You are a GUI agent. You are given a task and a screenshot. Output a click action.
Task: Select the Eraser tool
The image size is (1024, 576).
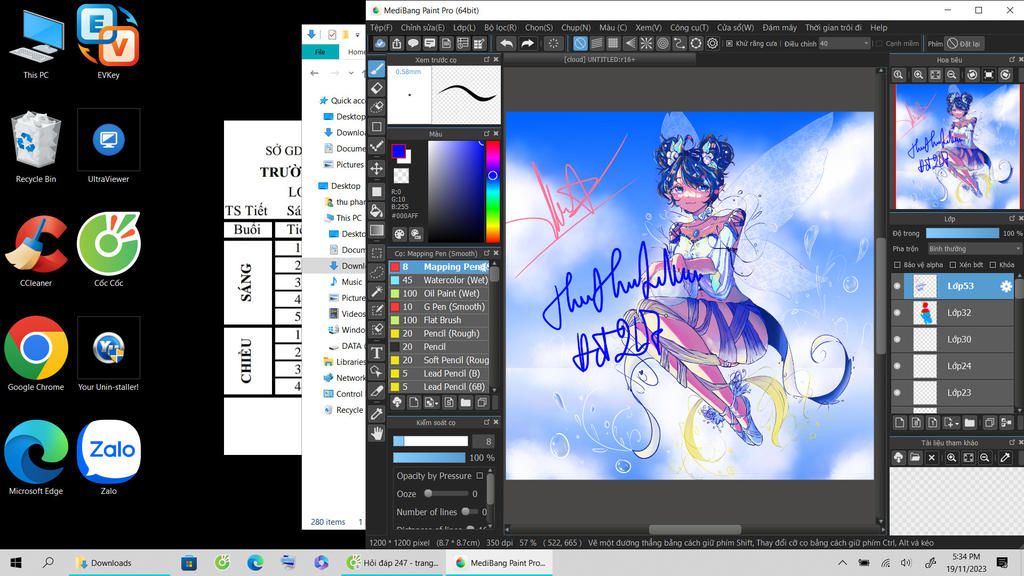377,88
